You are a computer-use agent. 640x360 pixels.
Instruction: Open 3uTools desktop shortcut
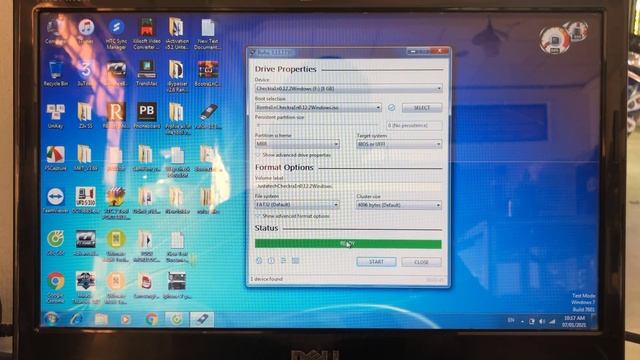[x=86, y=74]
